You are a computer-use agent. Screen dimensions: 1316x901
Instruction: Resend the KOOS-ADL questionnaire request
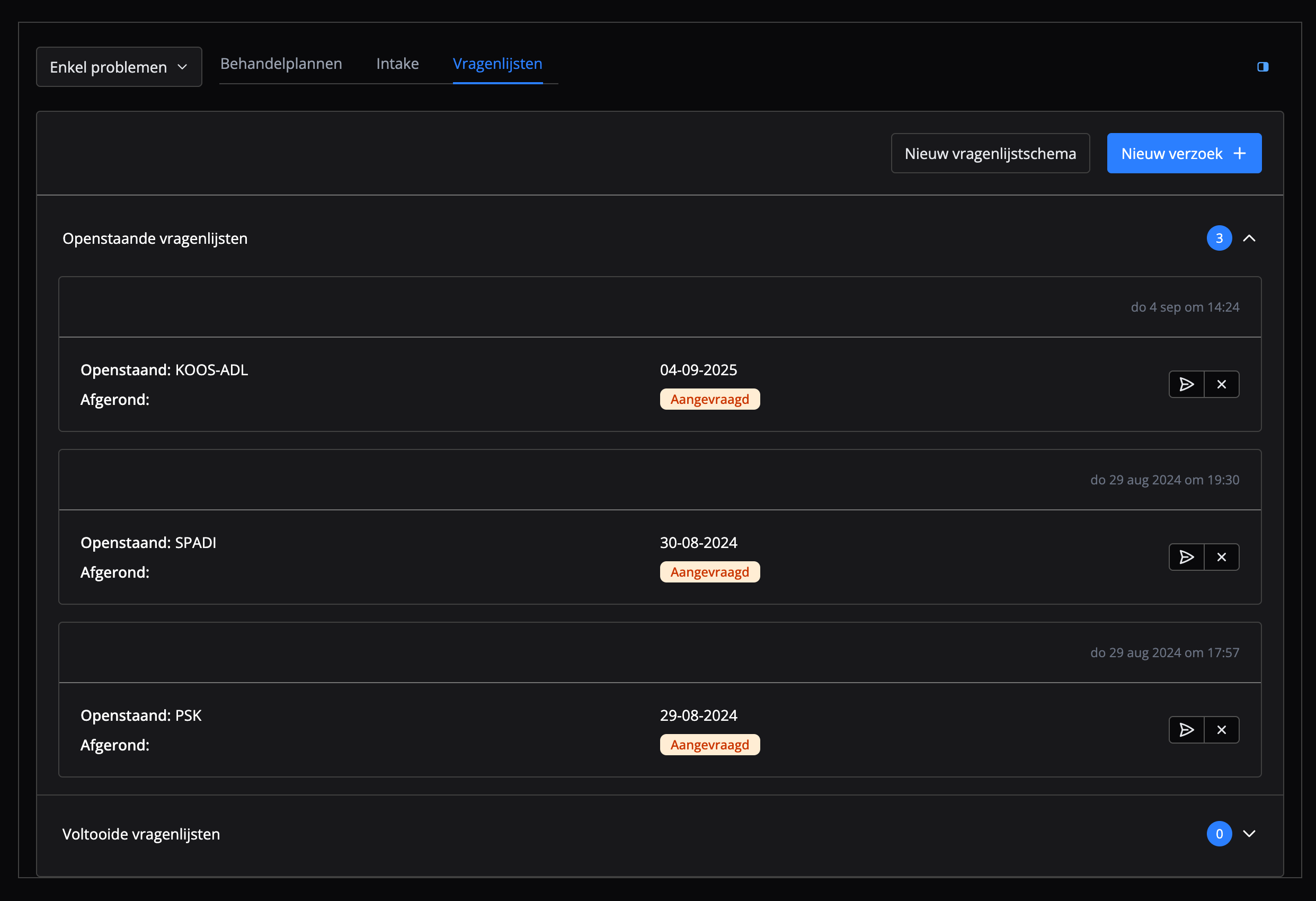[1186, 384]
